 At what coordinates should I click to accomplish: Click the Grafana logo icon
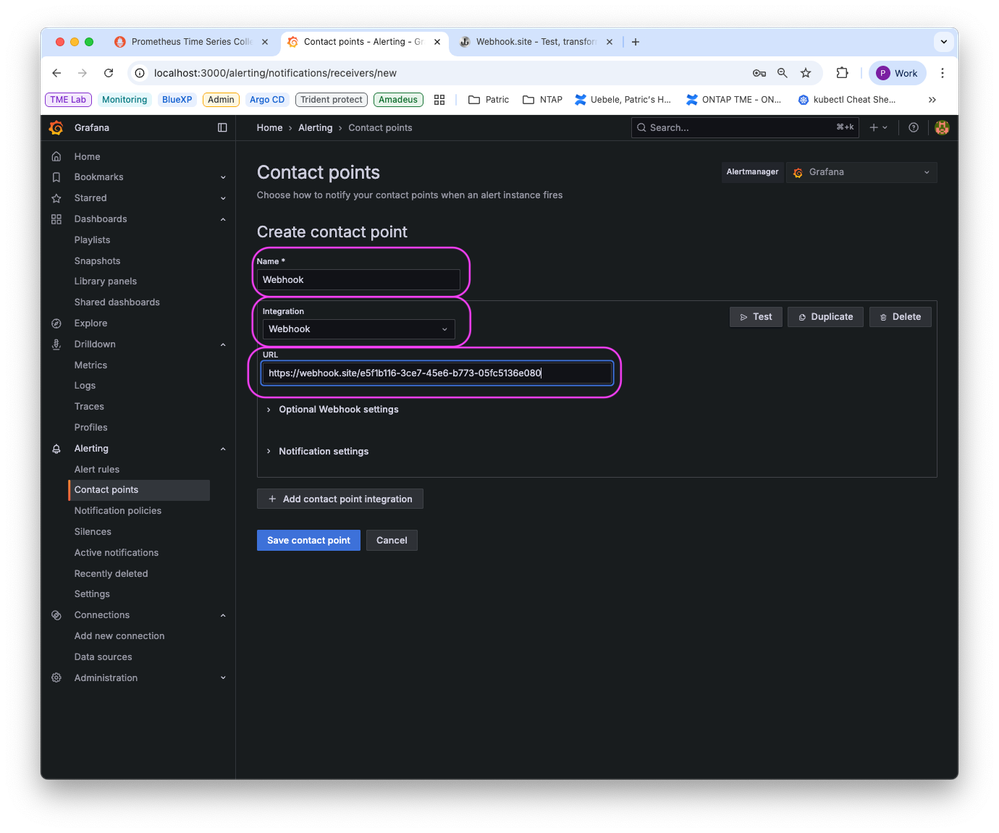pos(57,128)
